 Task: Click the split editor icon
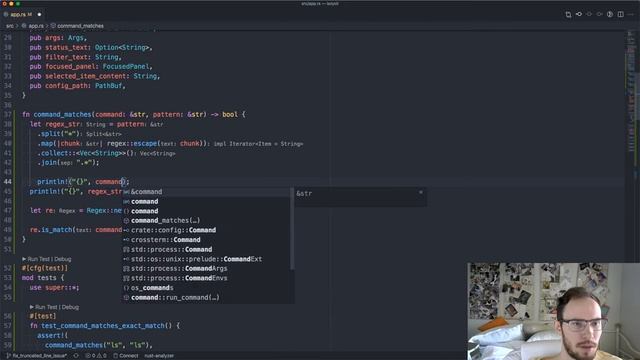[x=620, y=14]
